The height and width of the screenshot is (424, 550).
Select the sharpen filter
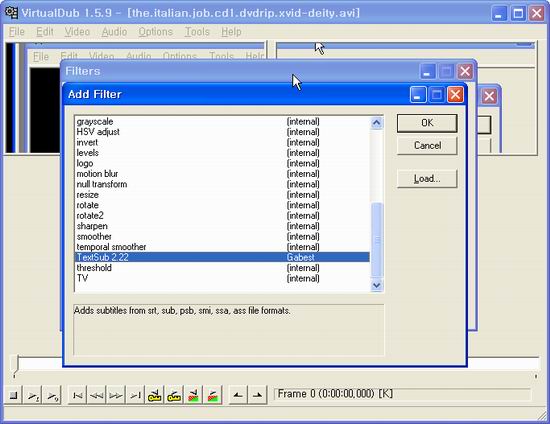tap(222, 226)
